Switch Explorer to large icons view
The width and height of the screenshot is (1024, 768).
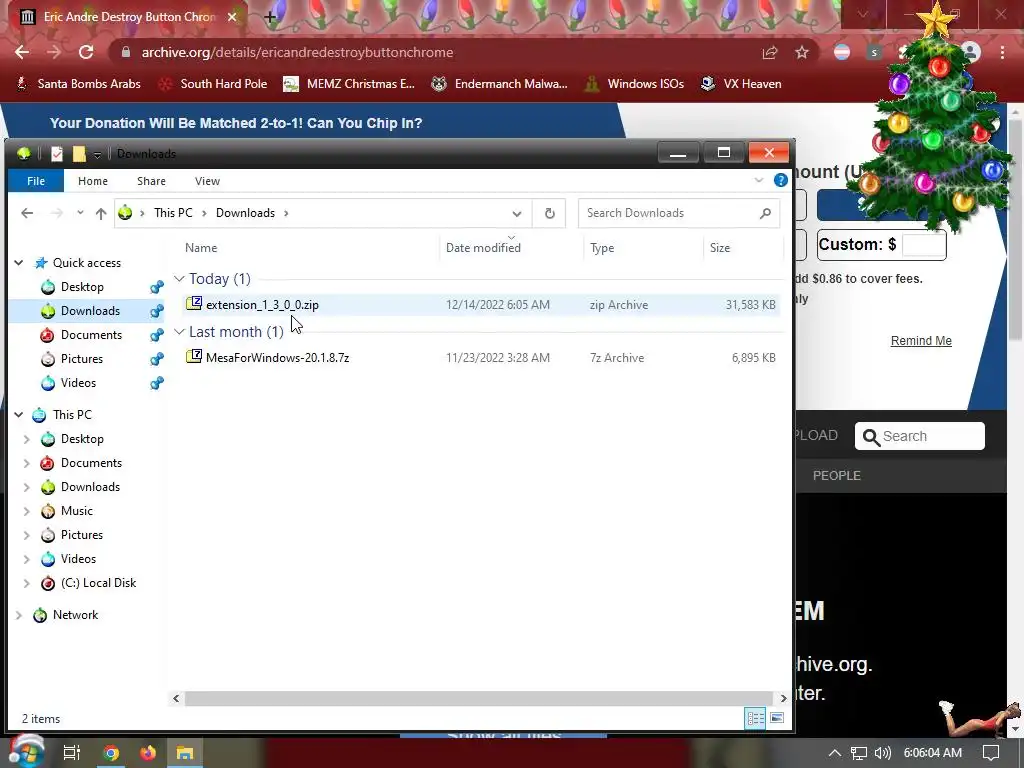tap(776, 718)
